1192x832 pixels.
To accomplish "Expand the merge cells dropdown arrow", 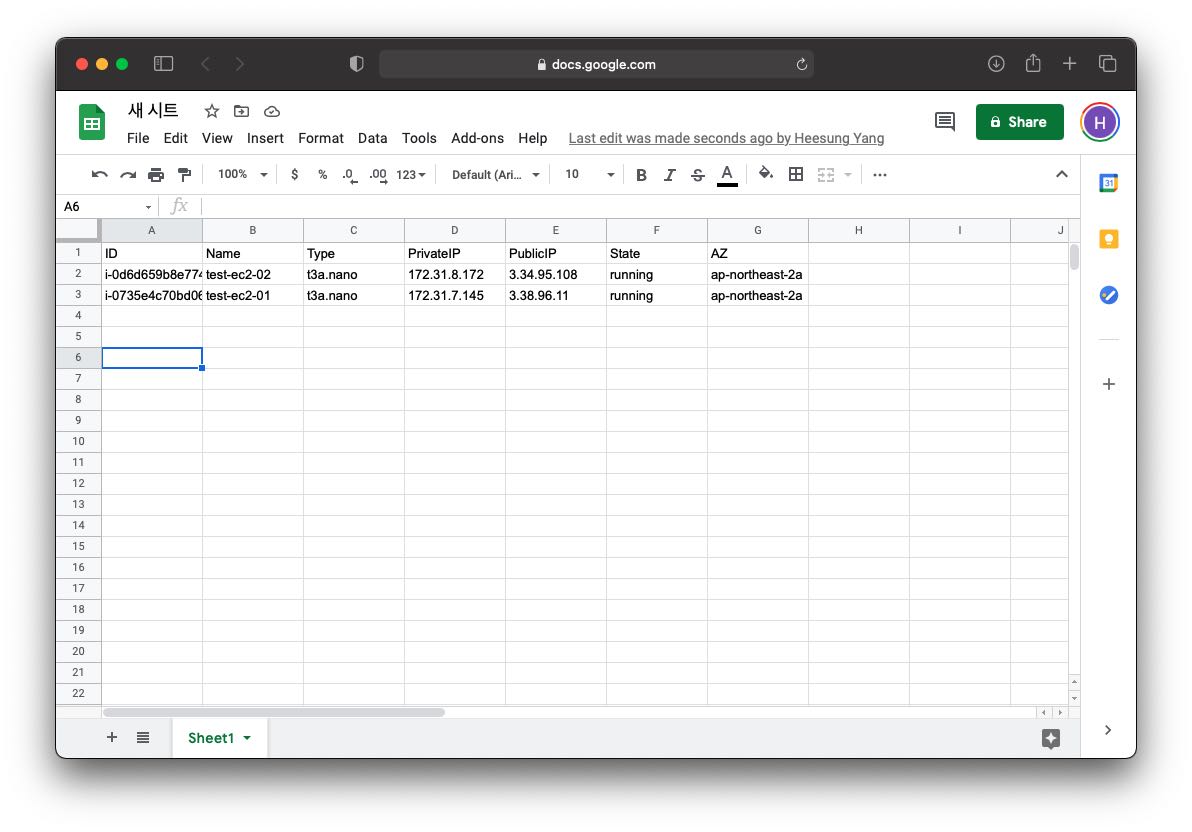I will pyautogui.click(x=848, y=175).
